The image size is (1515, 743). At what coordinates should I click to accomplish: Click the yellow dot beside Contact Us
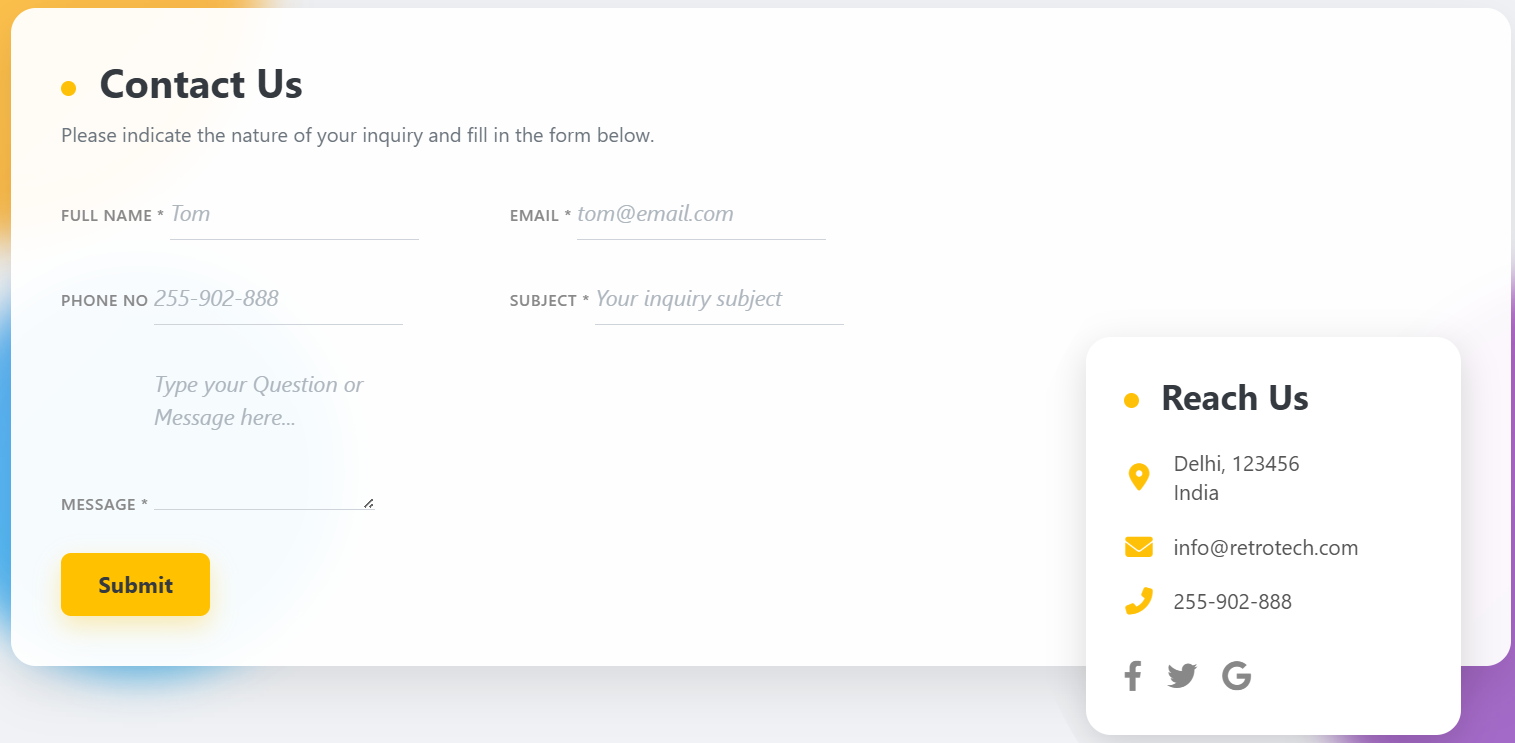tap(68, 88)
